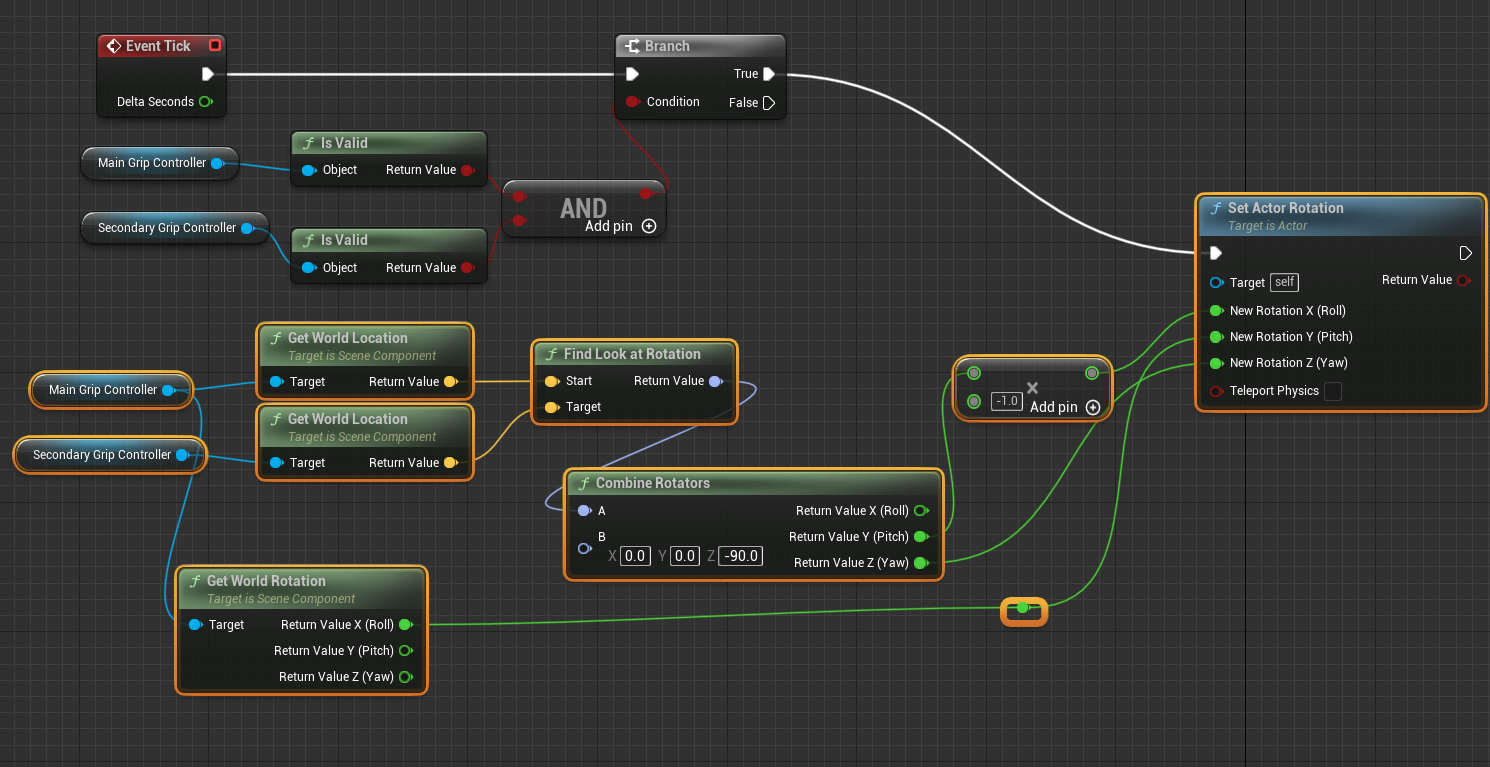The image size is (1490, 767).
Task: Click the reroute node on green wire
Action: click(1023, 609)
